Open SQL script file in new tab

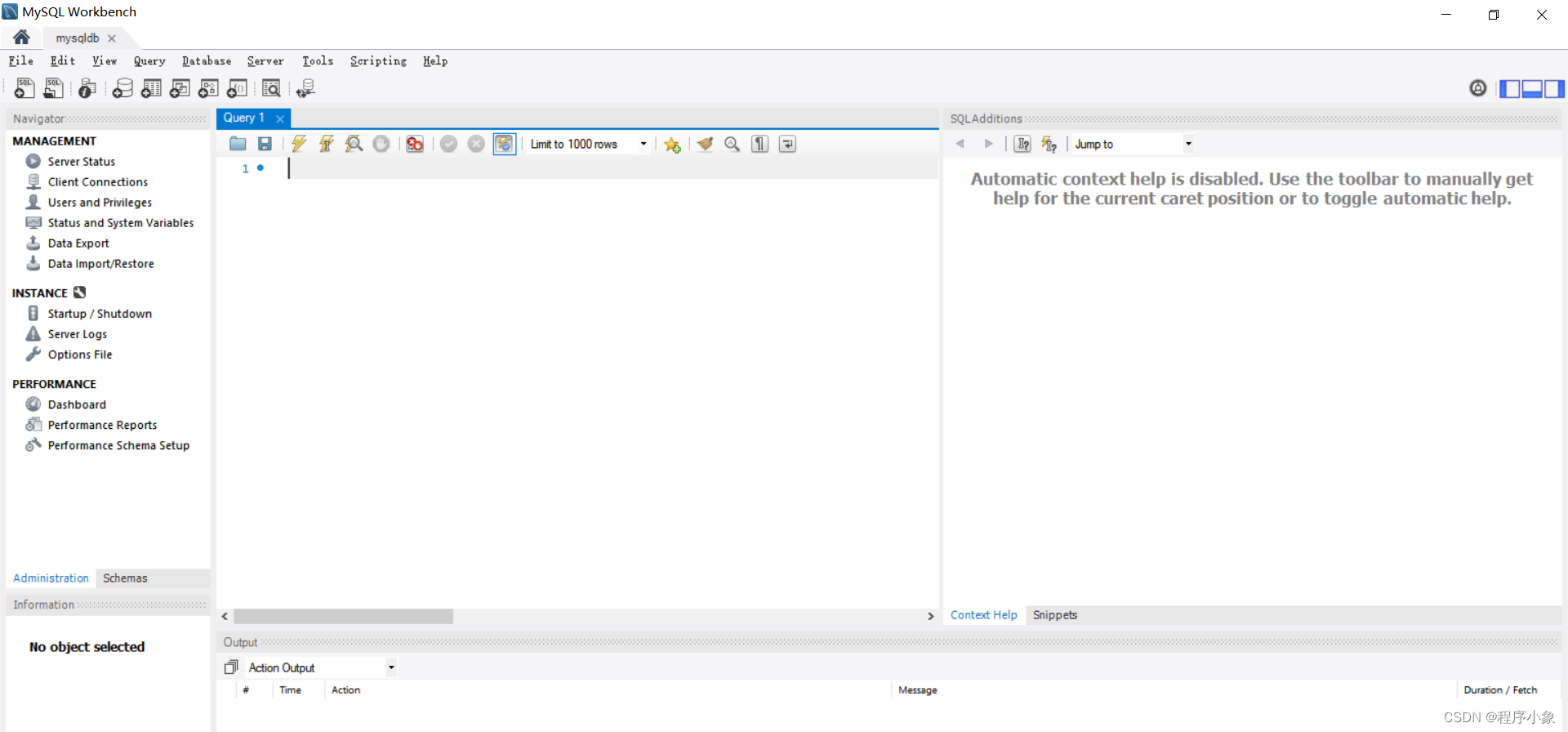[53, 88]
